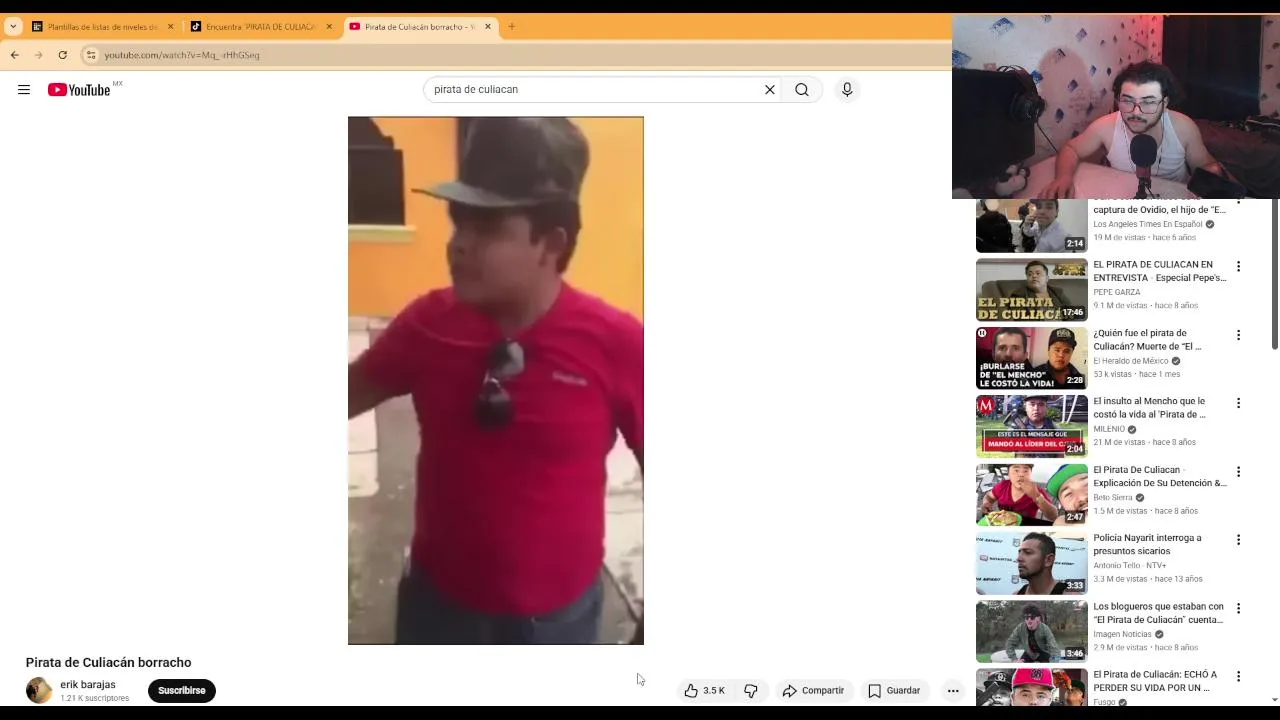
Task: Open thumbnail for captura de Ovidio video
Action: pos(1032,226)
